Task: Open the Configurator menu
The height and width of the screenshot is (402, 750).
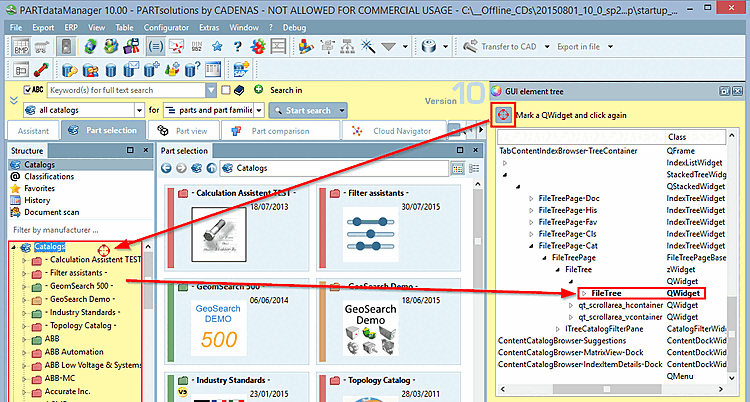Action: pyautogui.click(x=166, y=28)
